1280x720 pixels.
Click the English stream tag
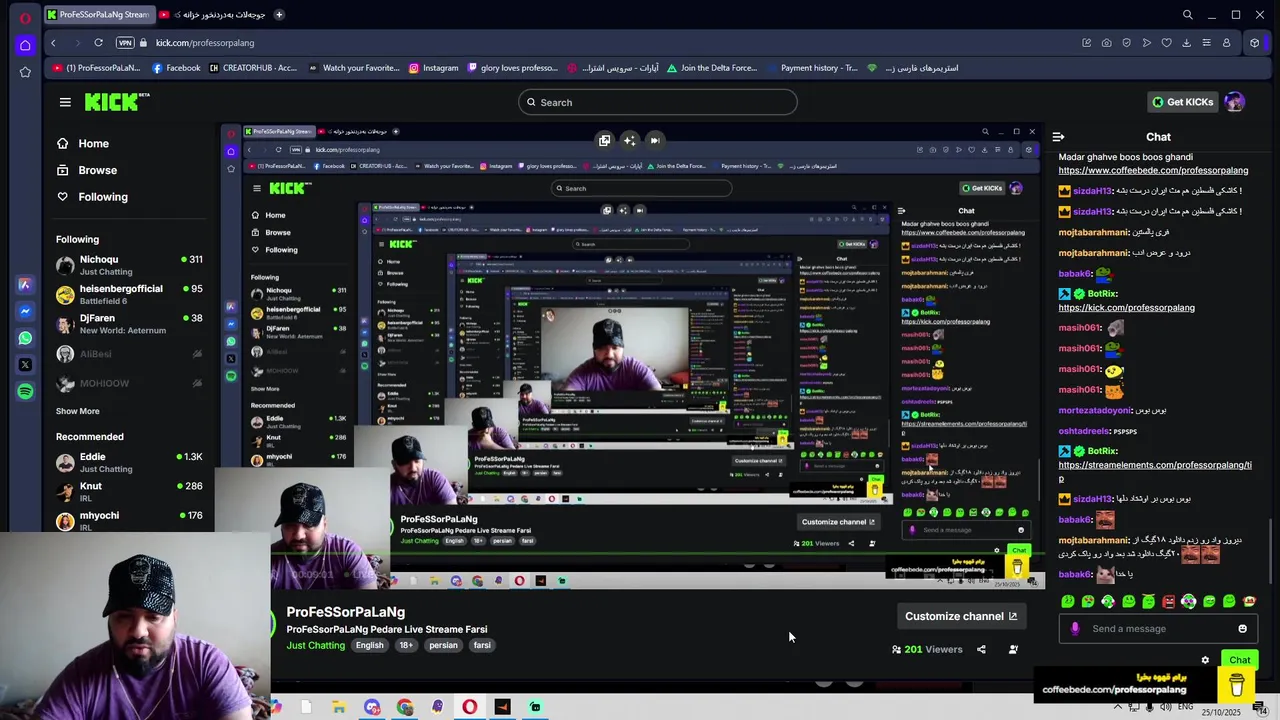coord(370,646)
